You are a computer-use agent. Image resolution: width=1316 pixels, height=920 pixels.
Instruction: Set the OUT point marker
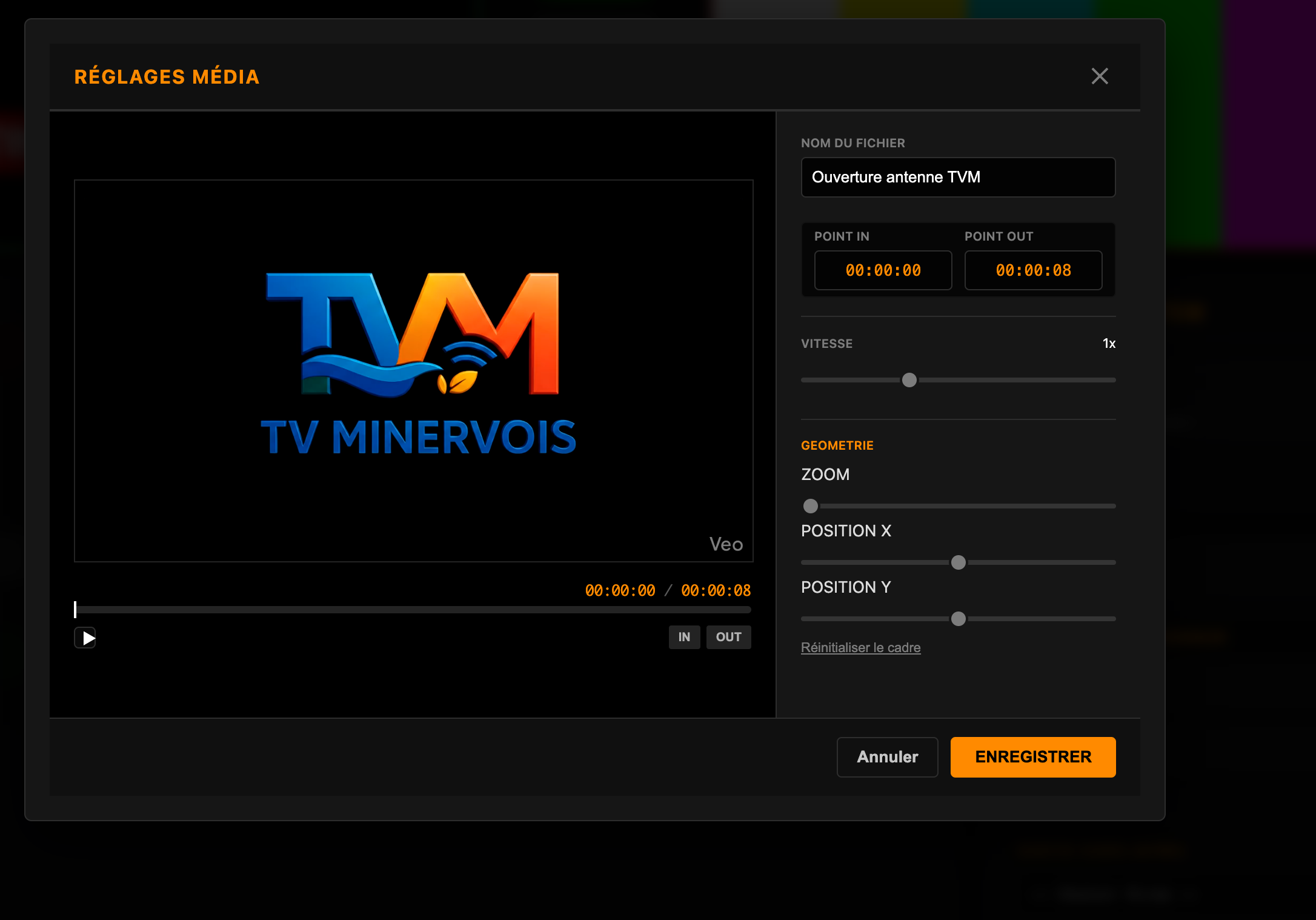coord(728,637)
